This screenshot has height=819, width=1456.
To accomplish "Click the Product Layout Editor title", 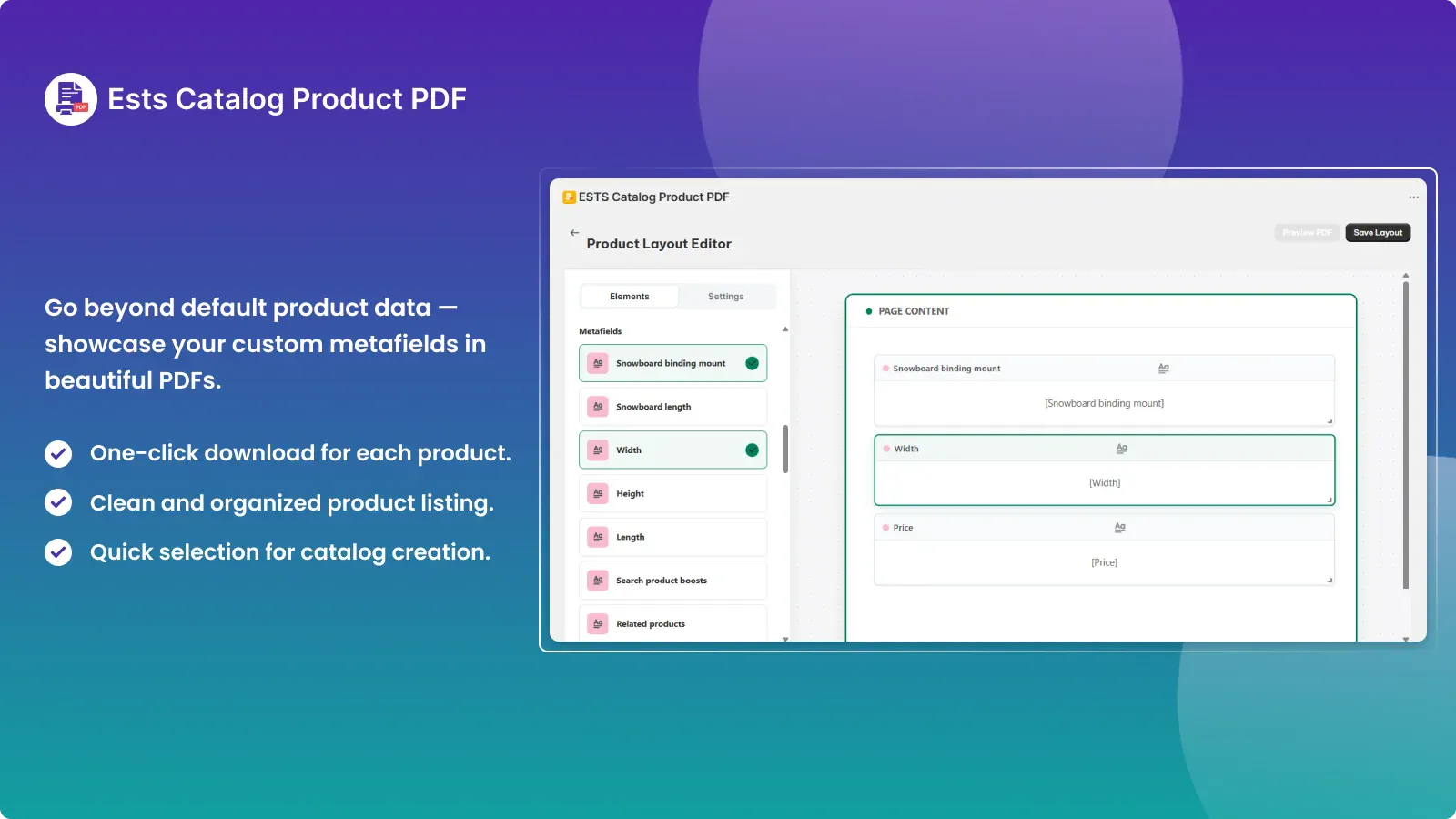I will pyautogui.click(x=659, y=244).
